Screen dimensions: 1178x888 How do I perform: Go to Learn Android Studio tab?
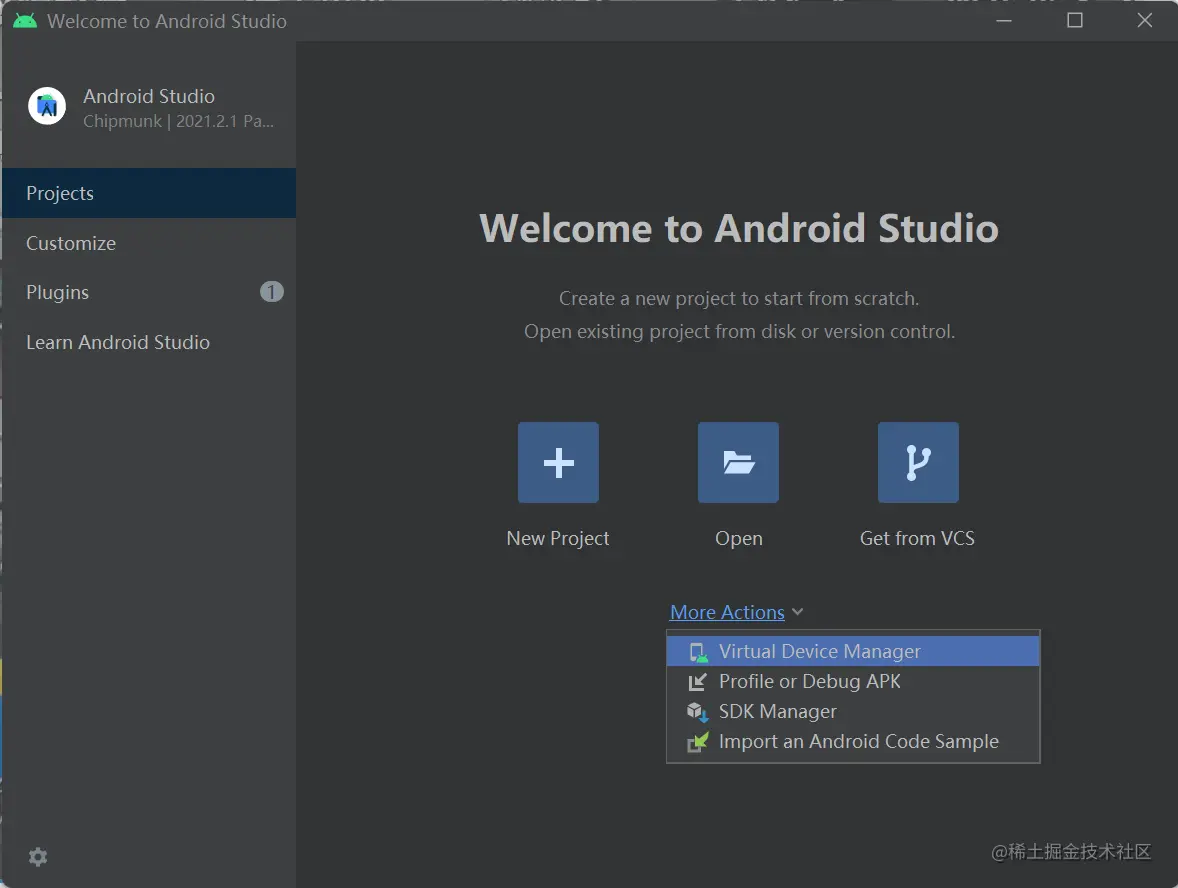149,342
